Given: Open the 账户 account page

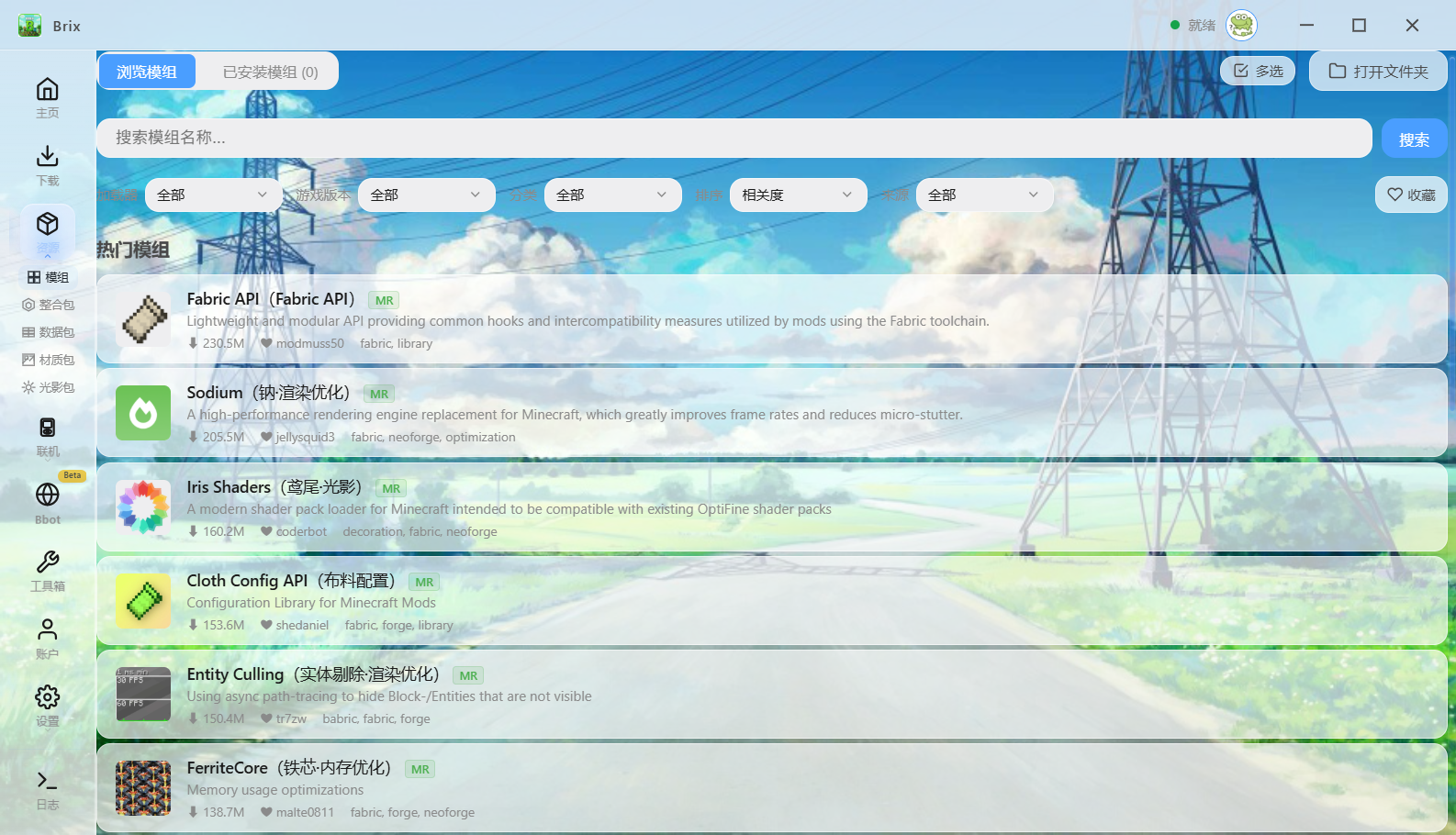Looking at the screenshot, I should pyautogui.click(x=48, y=639).
